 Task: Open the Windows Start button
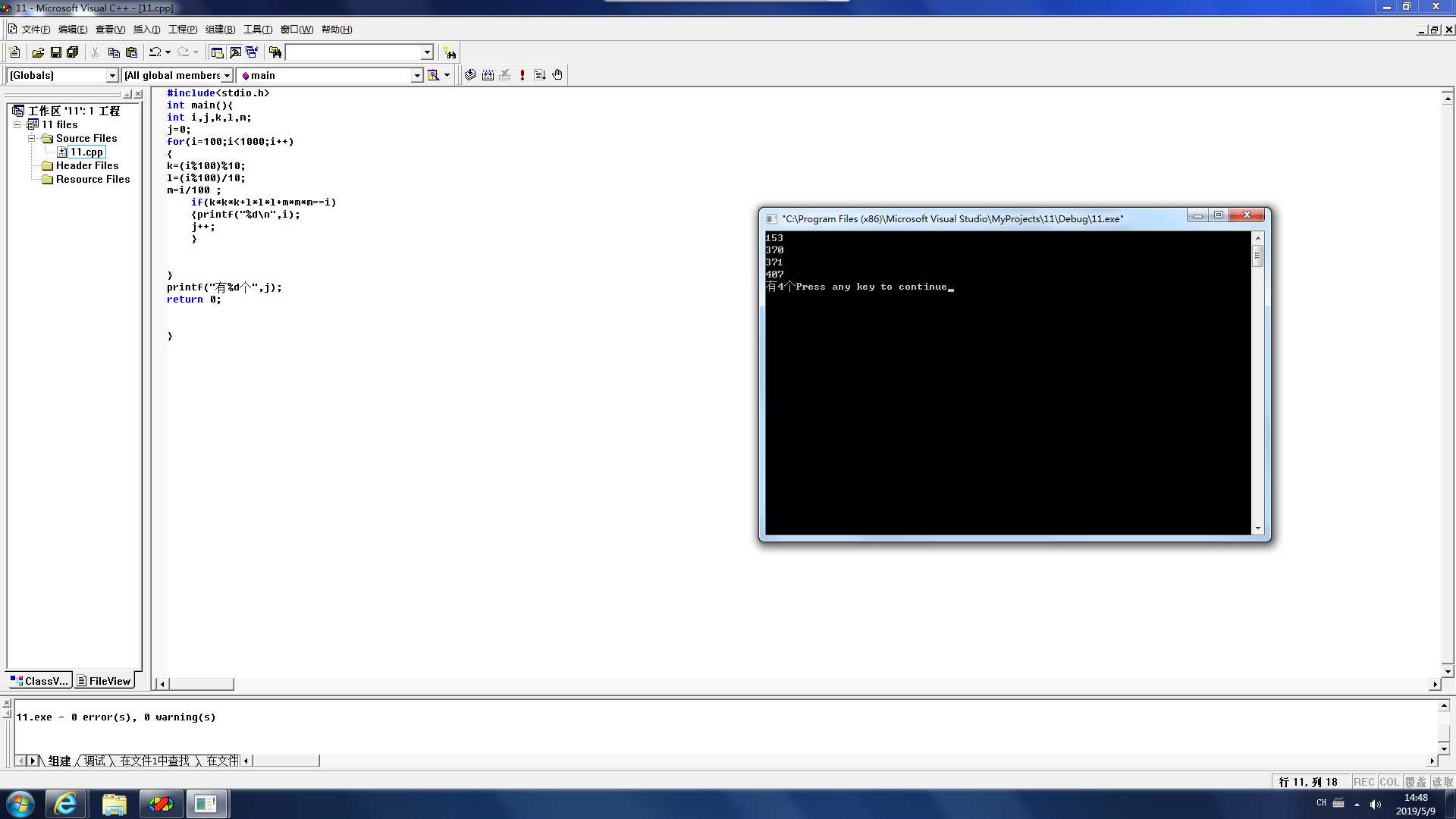[20, 804]
